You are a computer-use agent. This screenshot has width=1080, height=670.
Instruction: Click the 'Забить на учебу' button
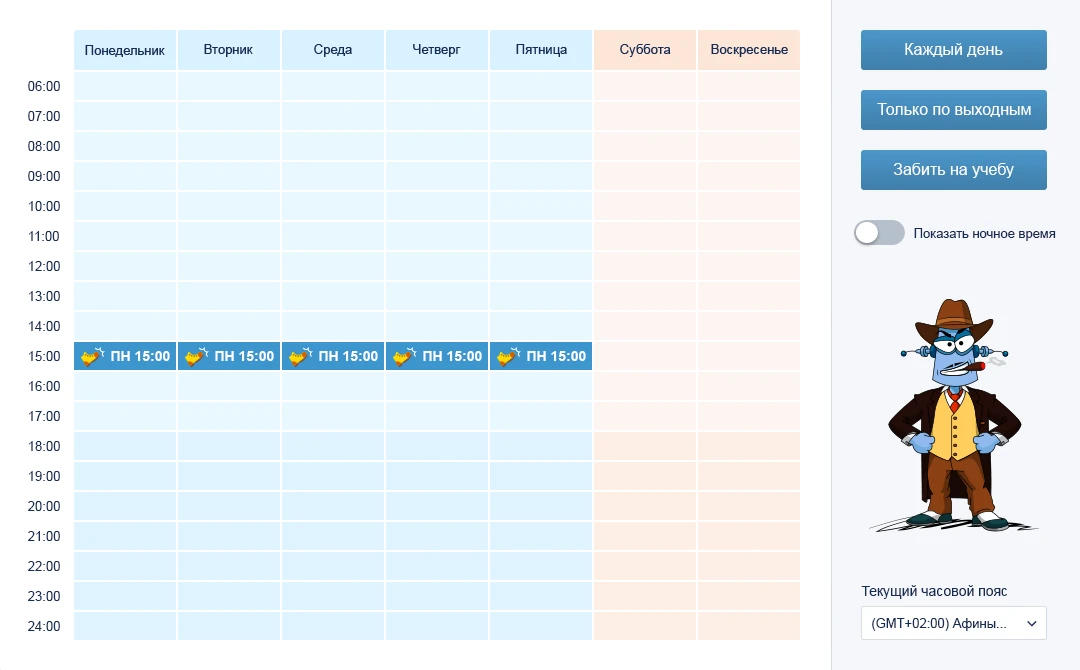click(953, 169)
